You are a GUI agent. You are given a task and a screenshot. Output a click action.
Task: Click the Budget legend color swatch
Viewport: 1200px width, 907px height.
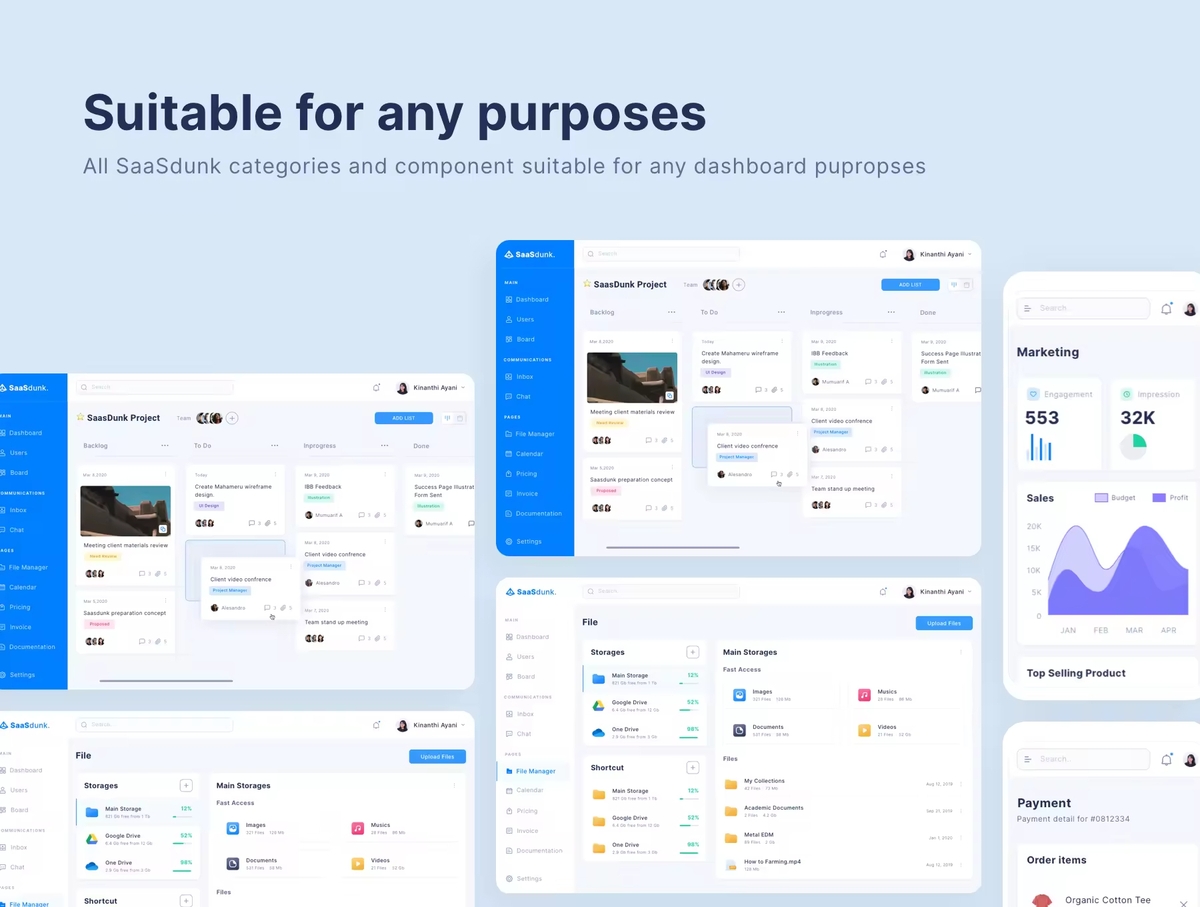1101,497
